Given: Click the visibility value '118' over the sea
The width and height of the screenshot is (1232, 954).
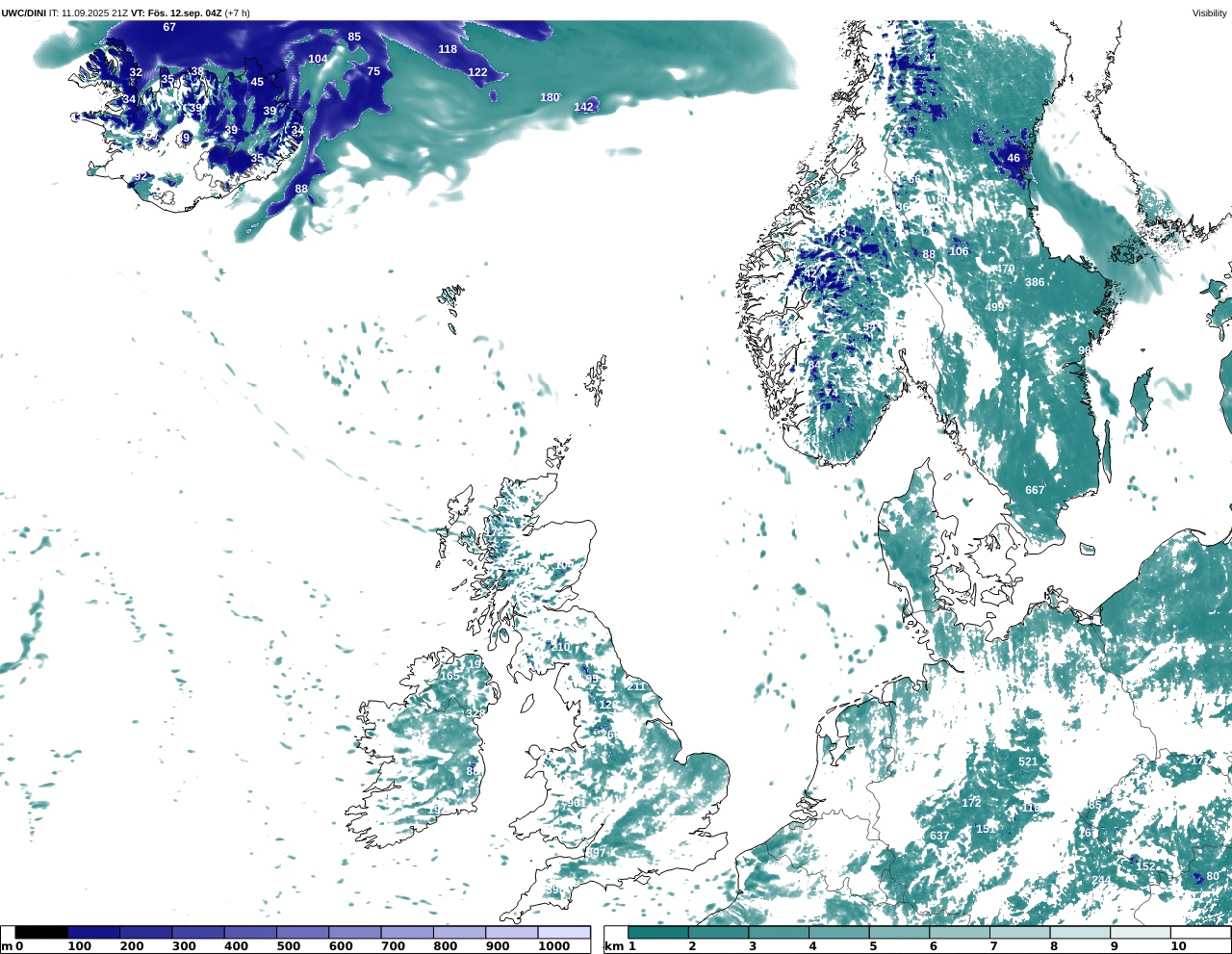Looking at the screenshot, I should pos(448,49).
